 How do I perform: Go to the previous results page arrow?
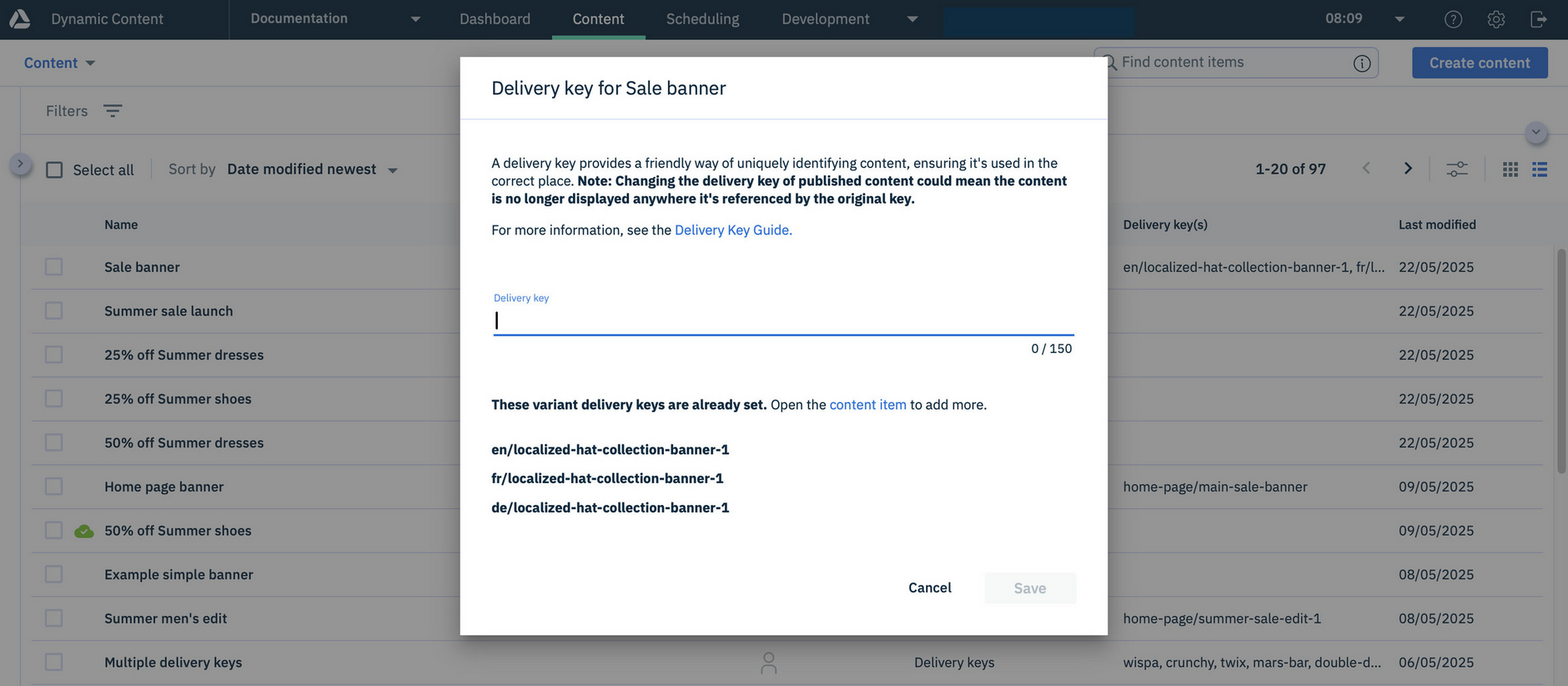tap(1366, 169)
